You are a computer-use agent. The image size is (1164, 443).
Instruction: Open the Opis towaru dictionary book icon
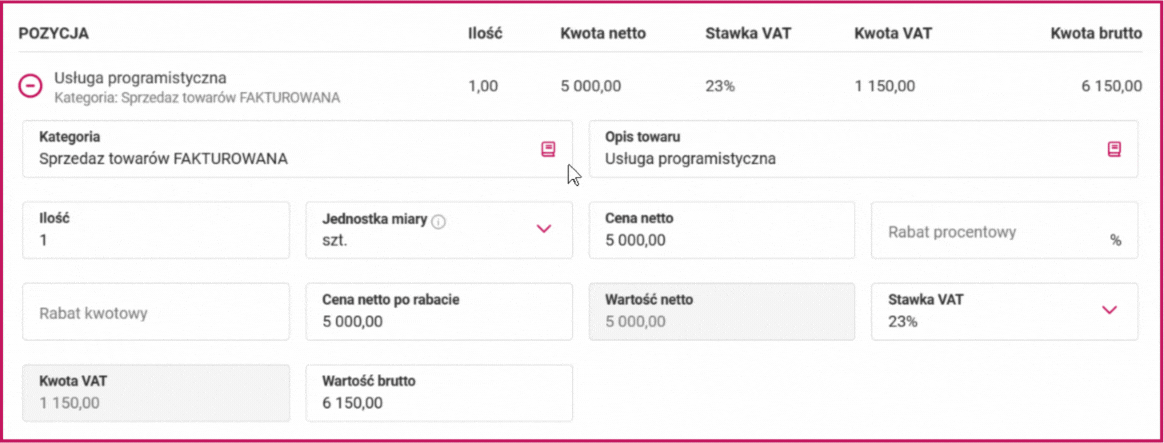[1114, 149]
